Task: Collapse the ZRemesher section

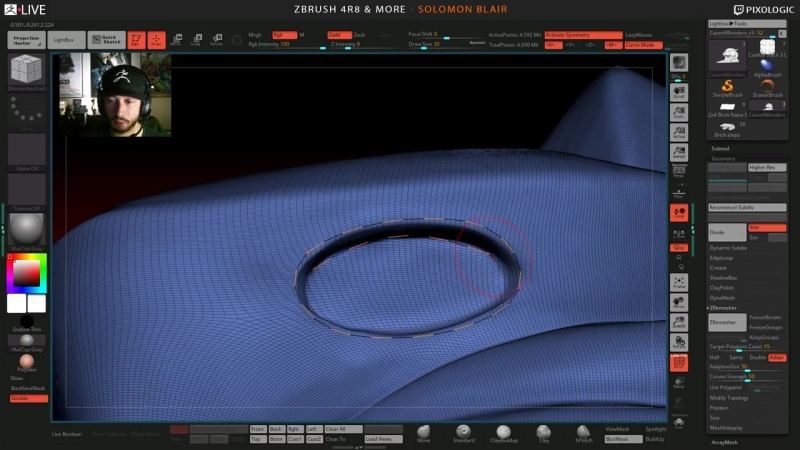Action: point(723,308)
